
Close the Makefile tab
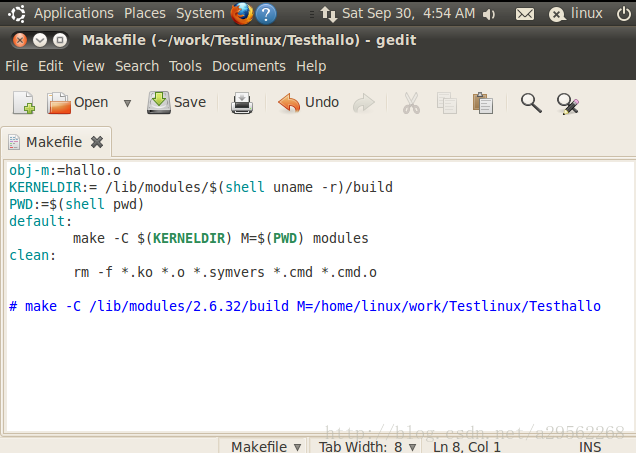[97, 142]
